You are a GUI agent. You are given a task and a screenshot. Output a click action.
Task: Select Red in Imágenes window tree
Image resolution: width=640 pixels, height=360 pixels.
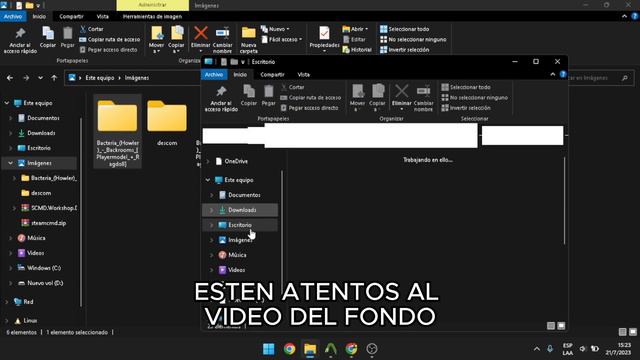pos(28,302)
